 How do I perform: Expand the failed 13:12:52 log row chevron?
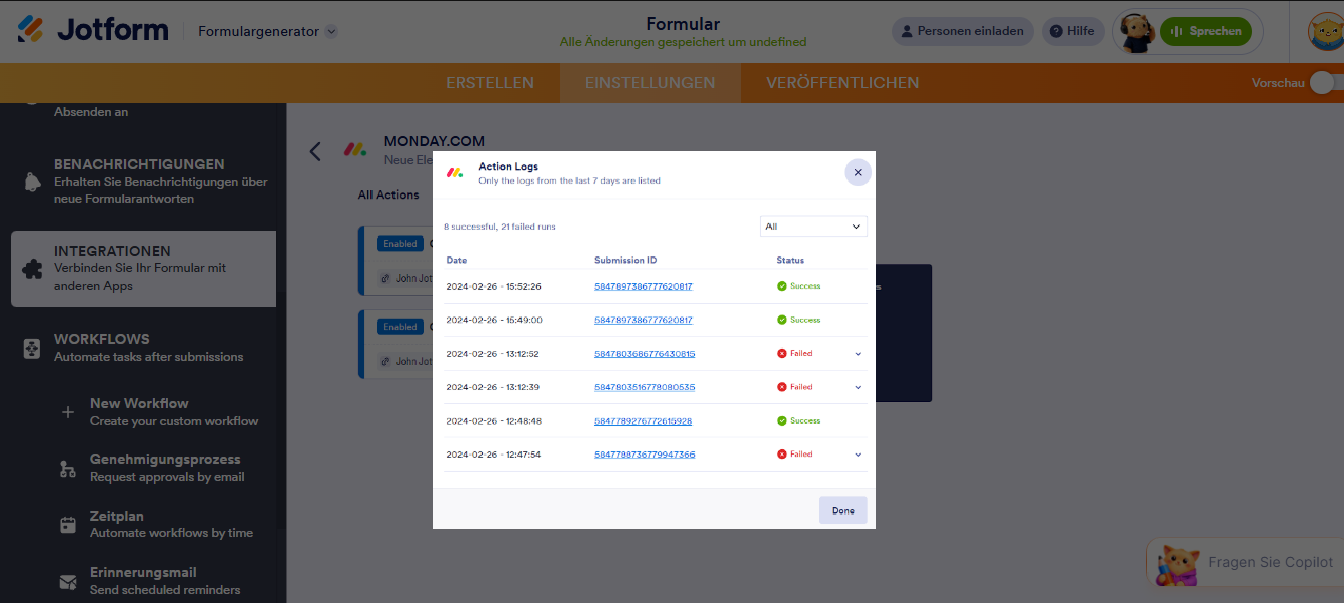858,353
